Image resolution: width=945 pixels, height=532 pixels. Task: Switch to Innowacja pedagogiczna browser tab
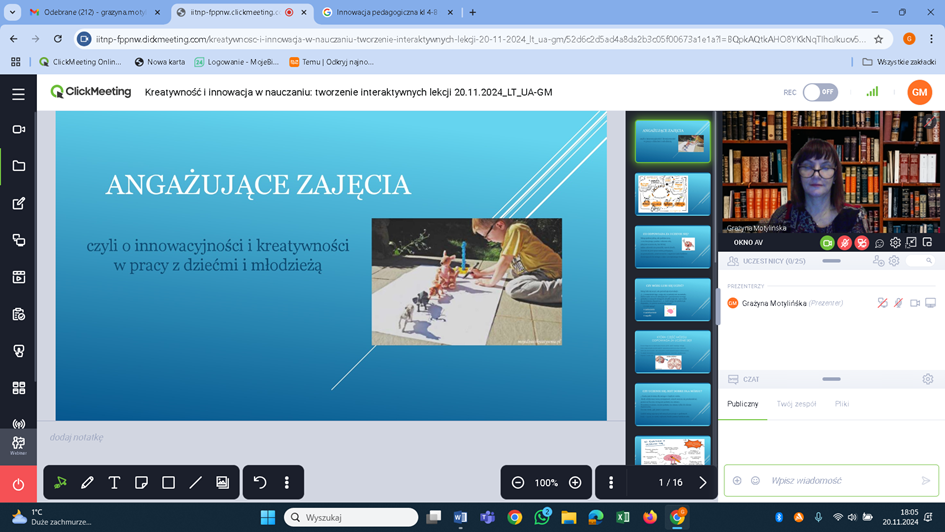click(386, 12)
